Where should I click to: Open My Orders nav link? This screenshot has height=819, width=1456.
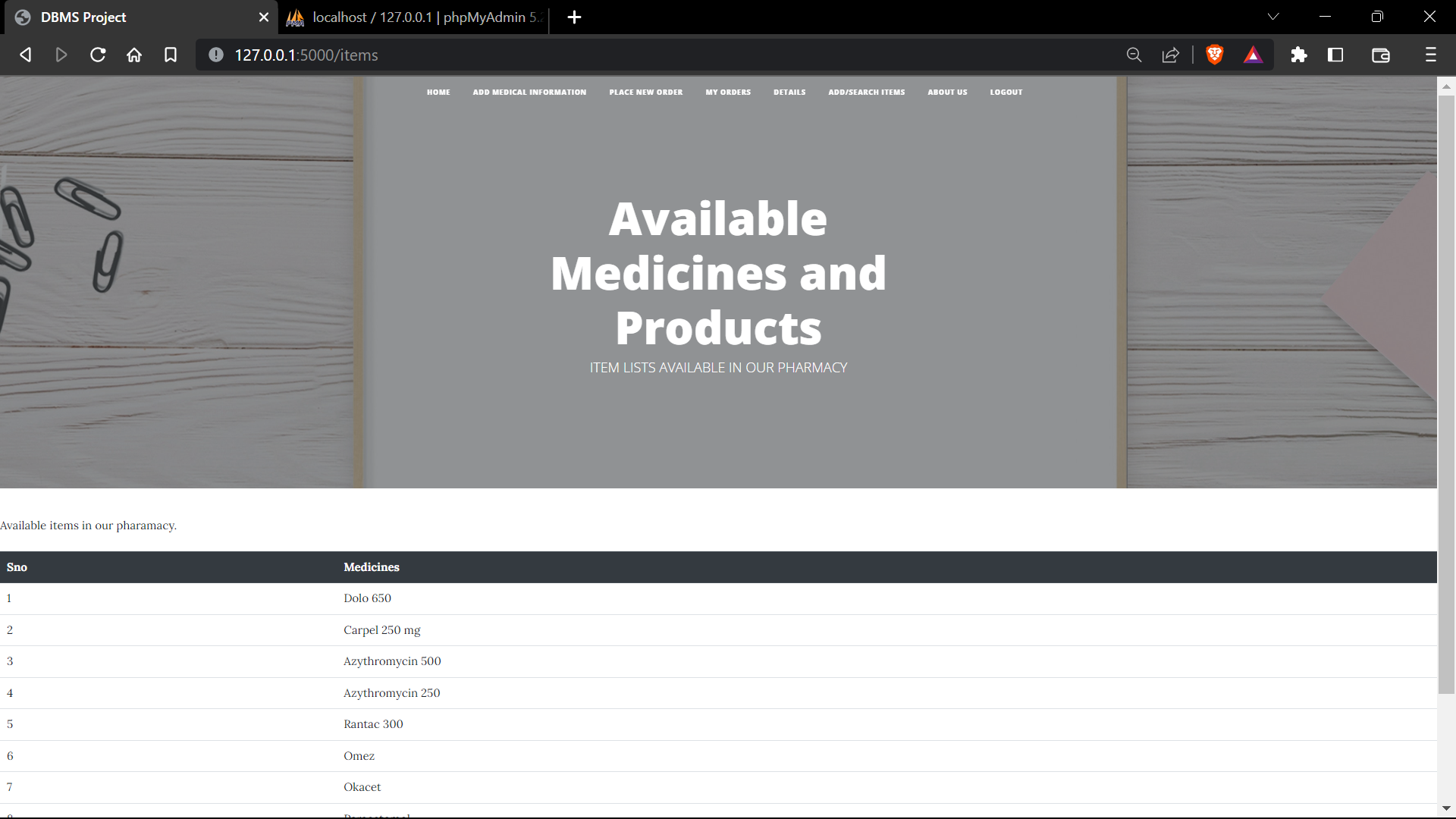click(728, 93)
